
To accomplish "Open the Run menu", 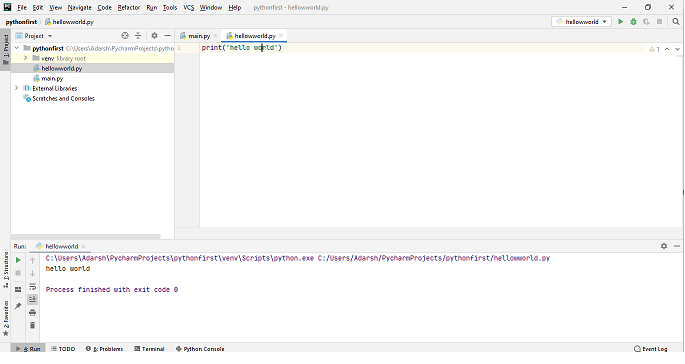I will point(152,7).
